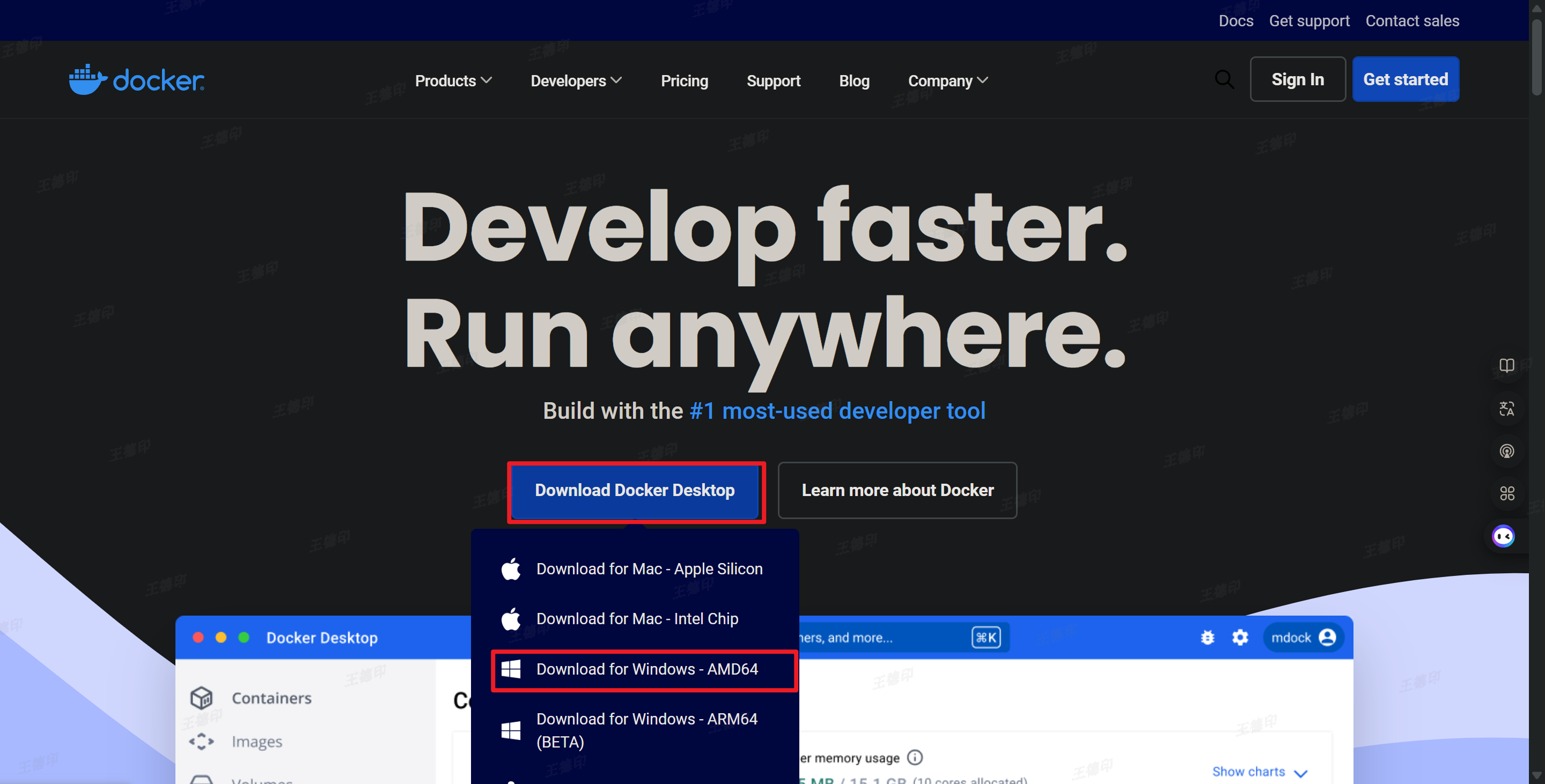Click the bug icon in Docker Desktop header
This screenshot has height=784, width=1545.
(x=1208, y=637)
